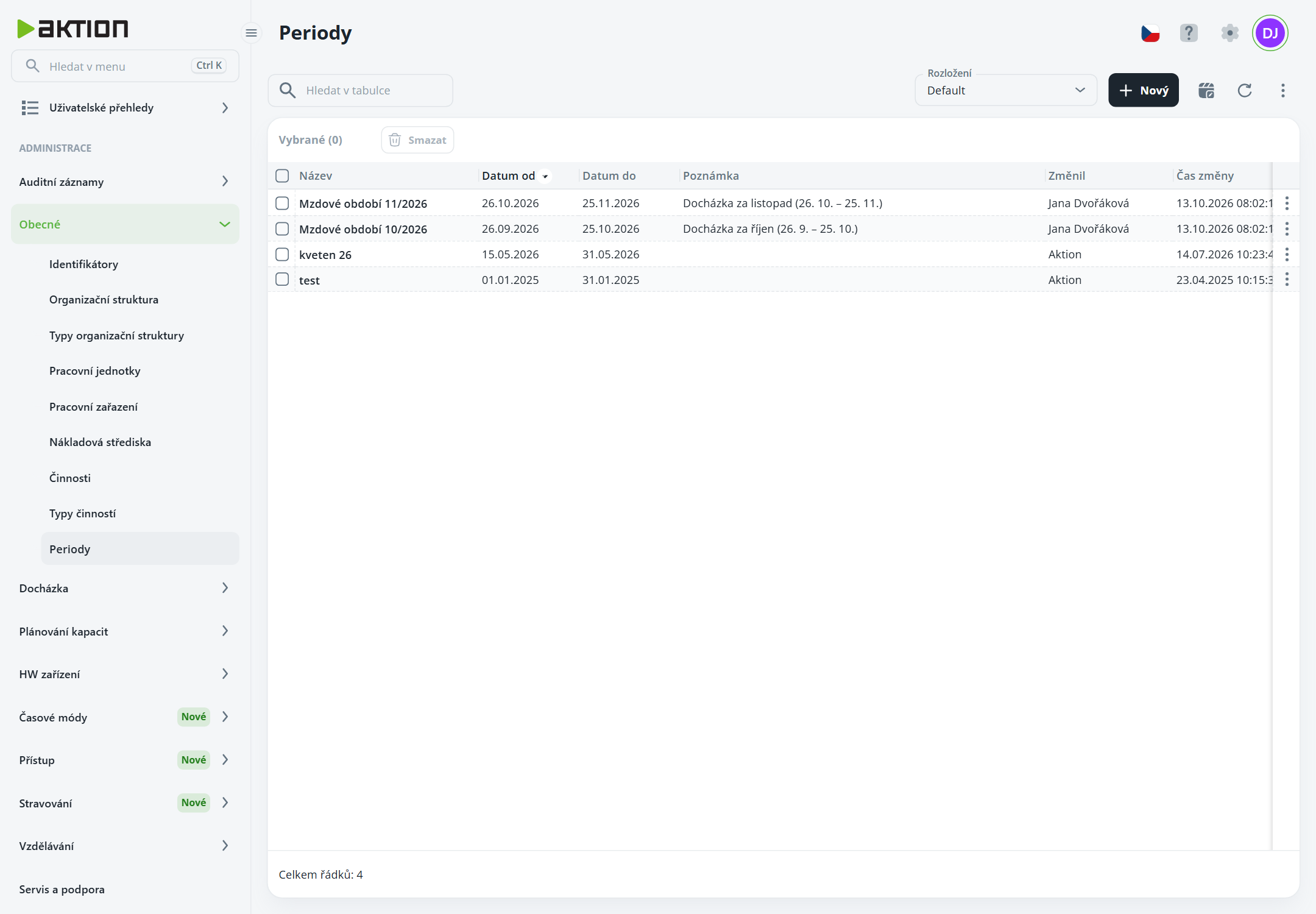This screenshot has width=1316, height=914.
Task: Expand Časové módy section
Action: point(125,717)
